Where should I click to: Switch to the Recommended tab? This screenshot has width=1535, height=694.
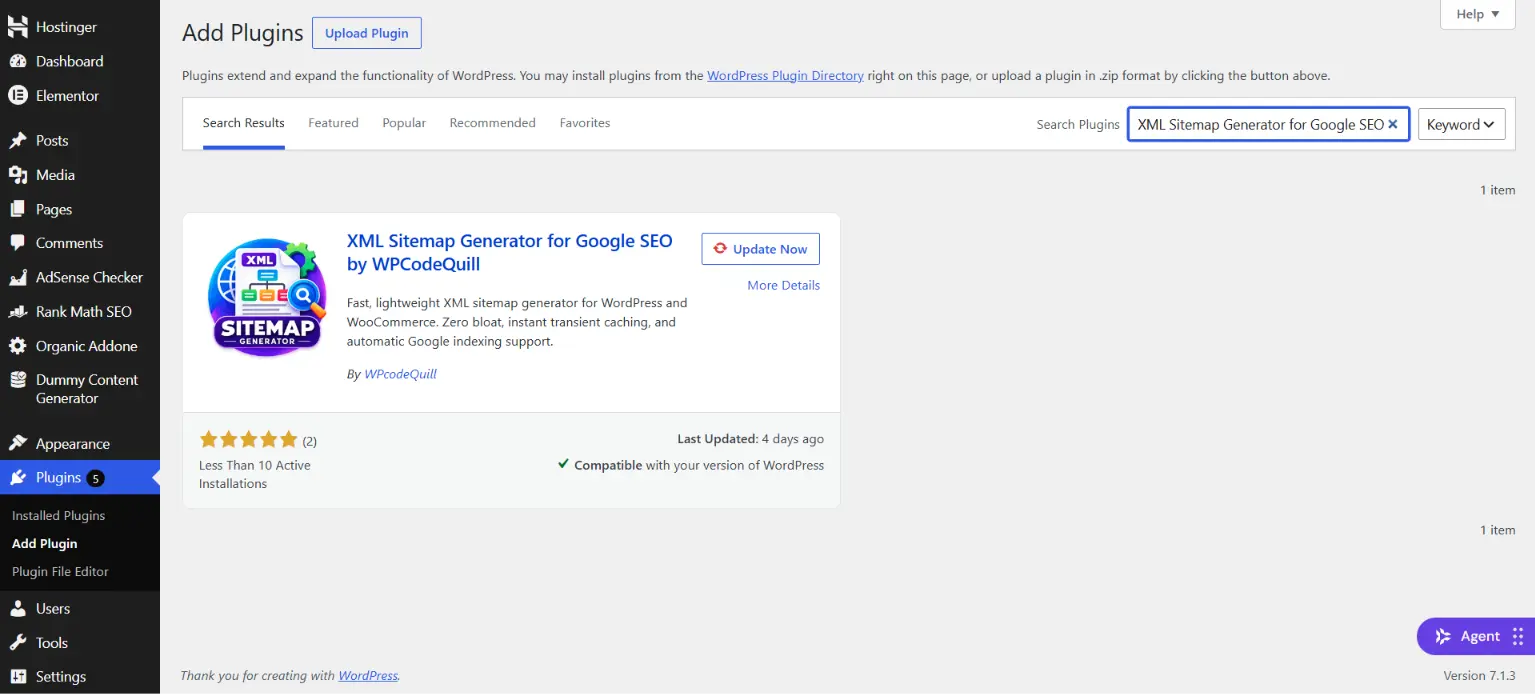(x=492, y=123)
